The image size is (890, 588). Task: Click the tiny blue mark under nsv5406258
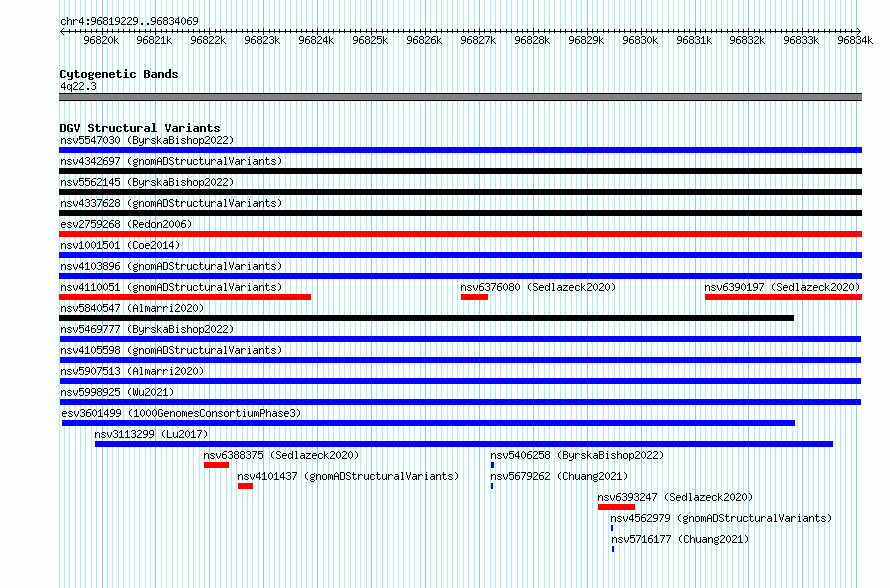click(x=492, y=465)
